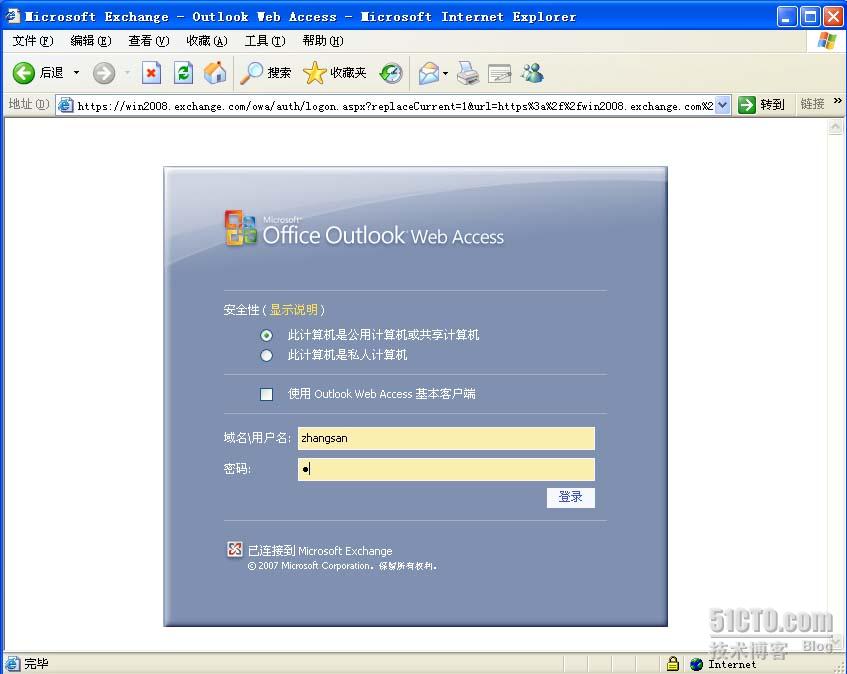Open the 帮助(H) menu

(322, 41)
